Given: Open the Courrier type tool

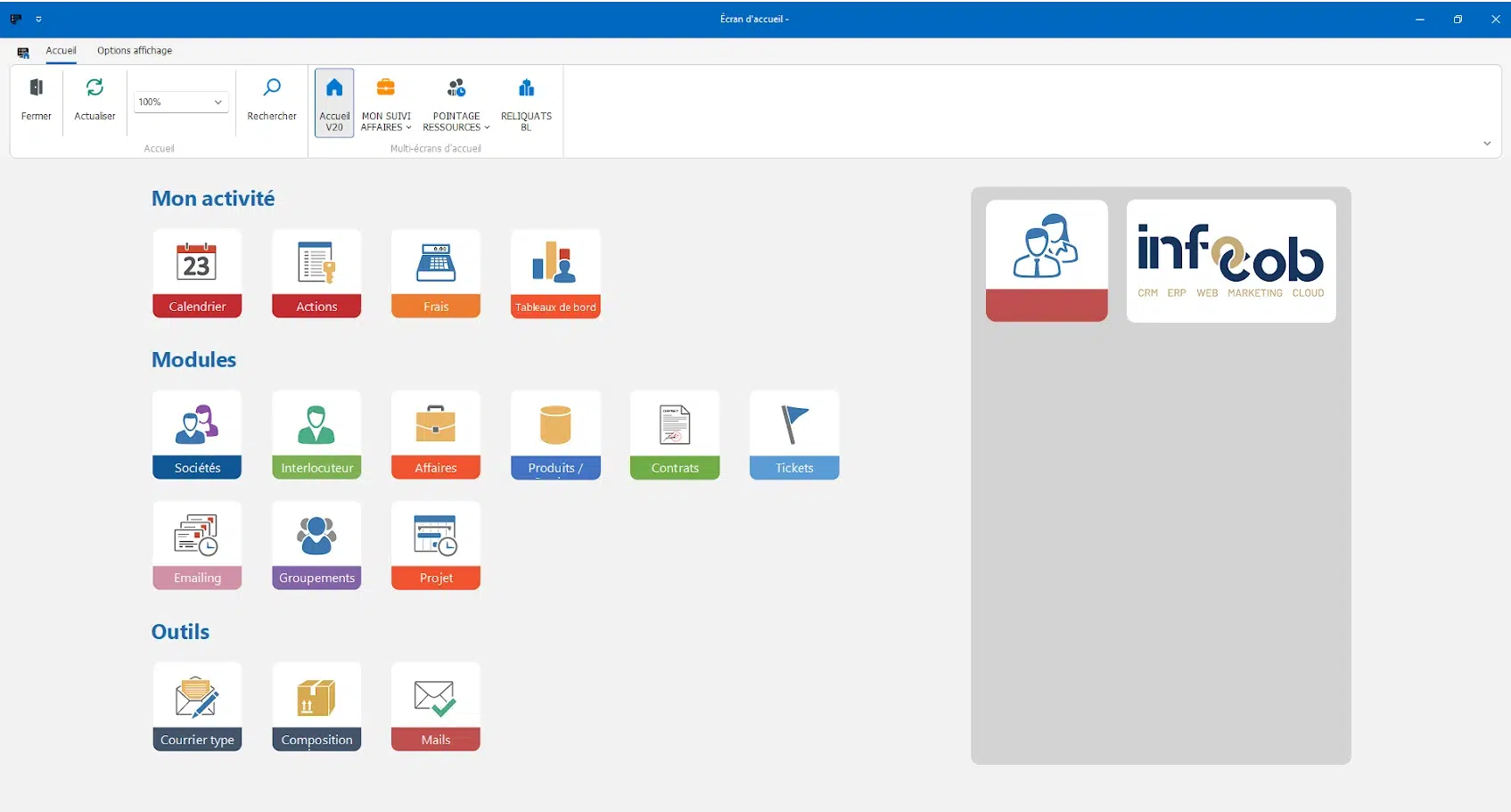Looking at the screenshot, I should pyautogui.click(x=197, y=706).
